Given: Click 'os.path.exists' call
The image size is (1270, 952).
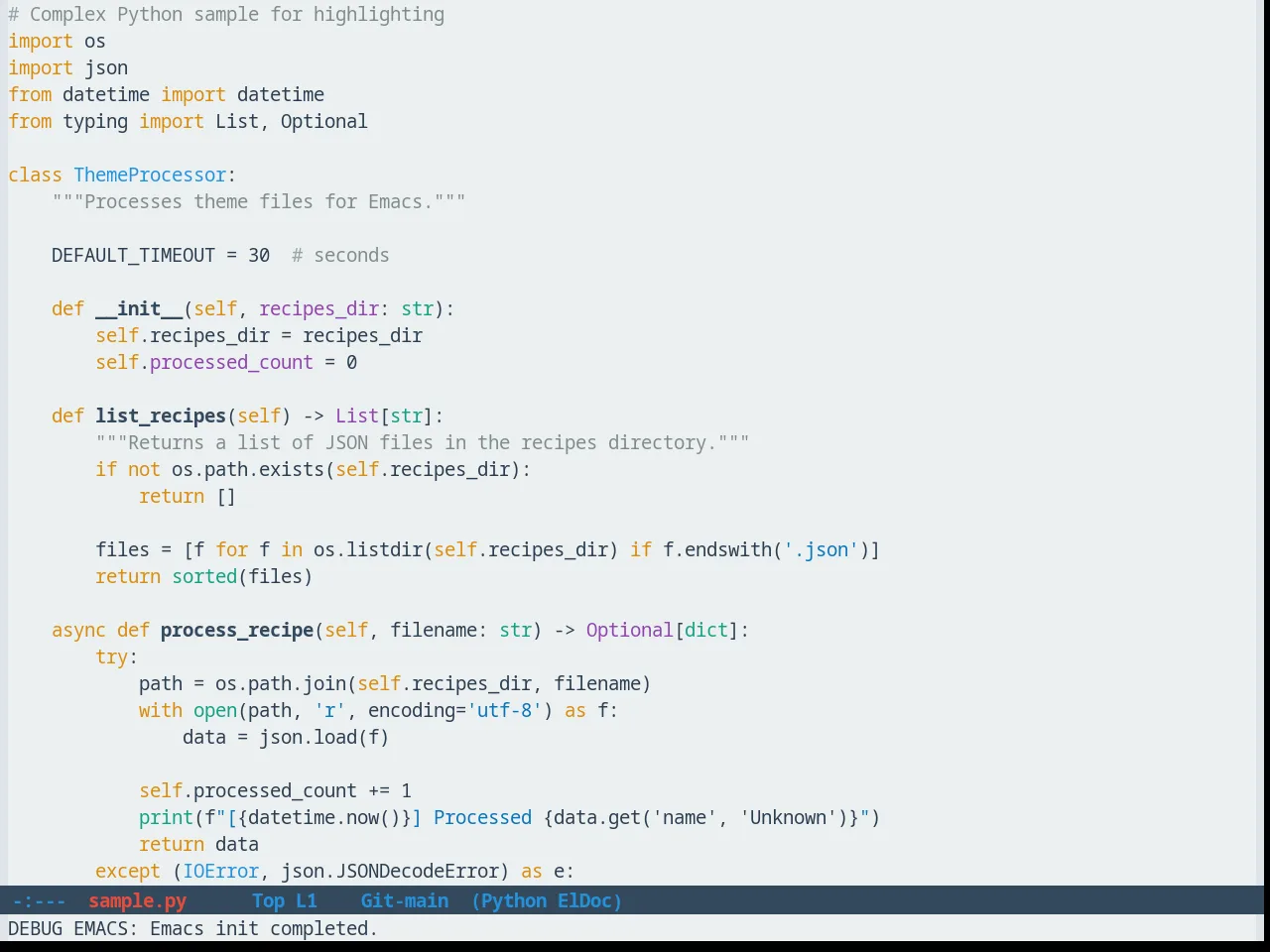Looking at the screenshot, I should point(248,469).
